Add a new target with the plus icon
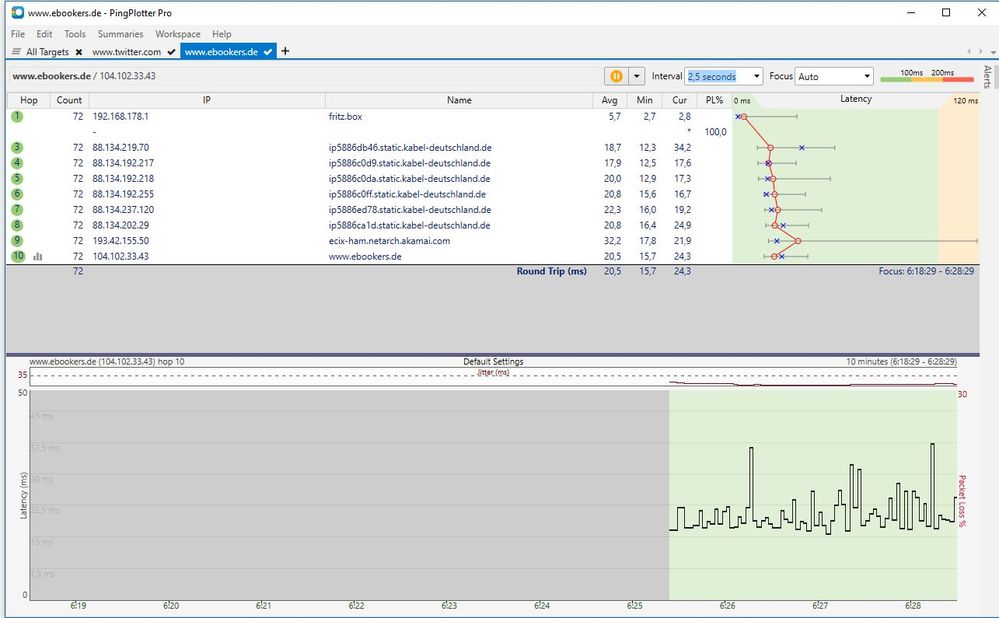This screenshot has height=618, width=999. click(285, 51)
